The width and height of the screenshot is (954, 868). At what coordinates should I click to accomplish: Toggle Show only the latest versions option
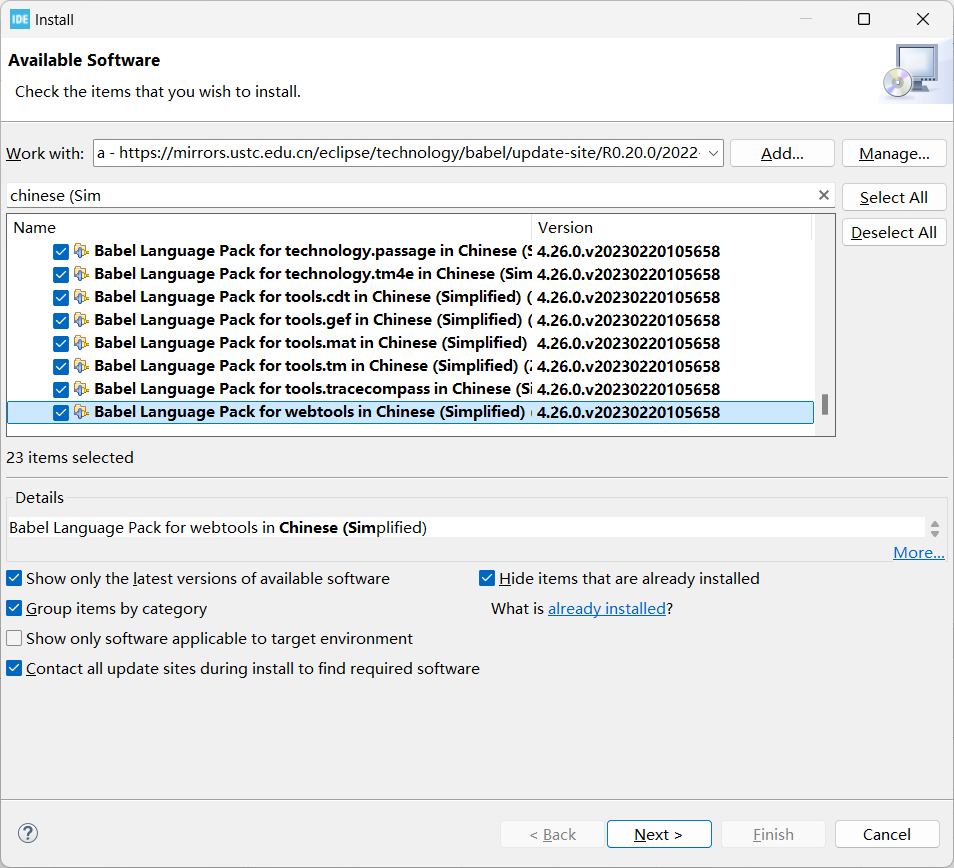click(x=14, y=578)
